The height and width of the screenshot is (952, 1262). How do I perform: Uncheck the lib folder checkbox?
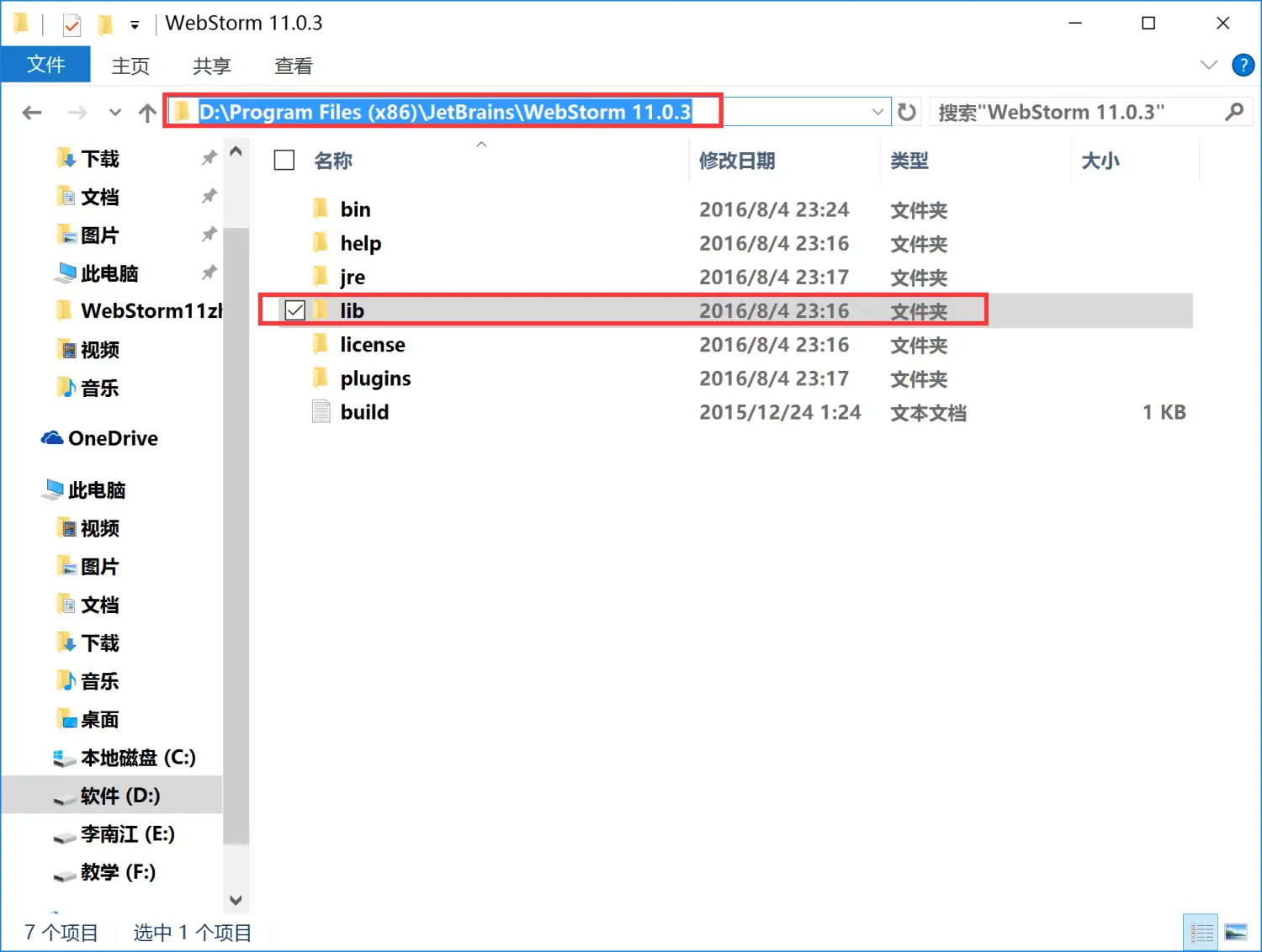pos(294,310)
